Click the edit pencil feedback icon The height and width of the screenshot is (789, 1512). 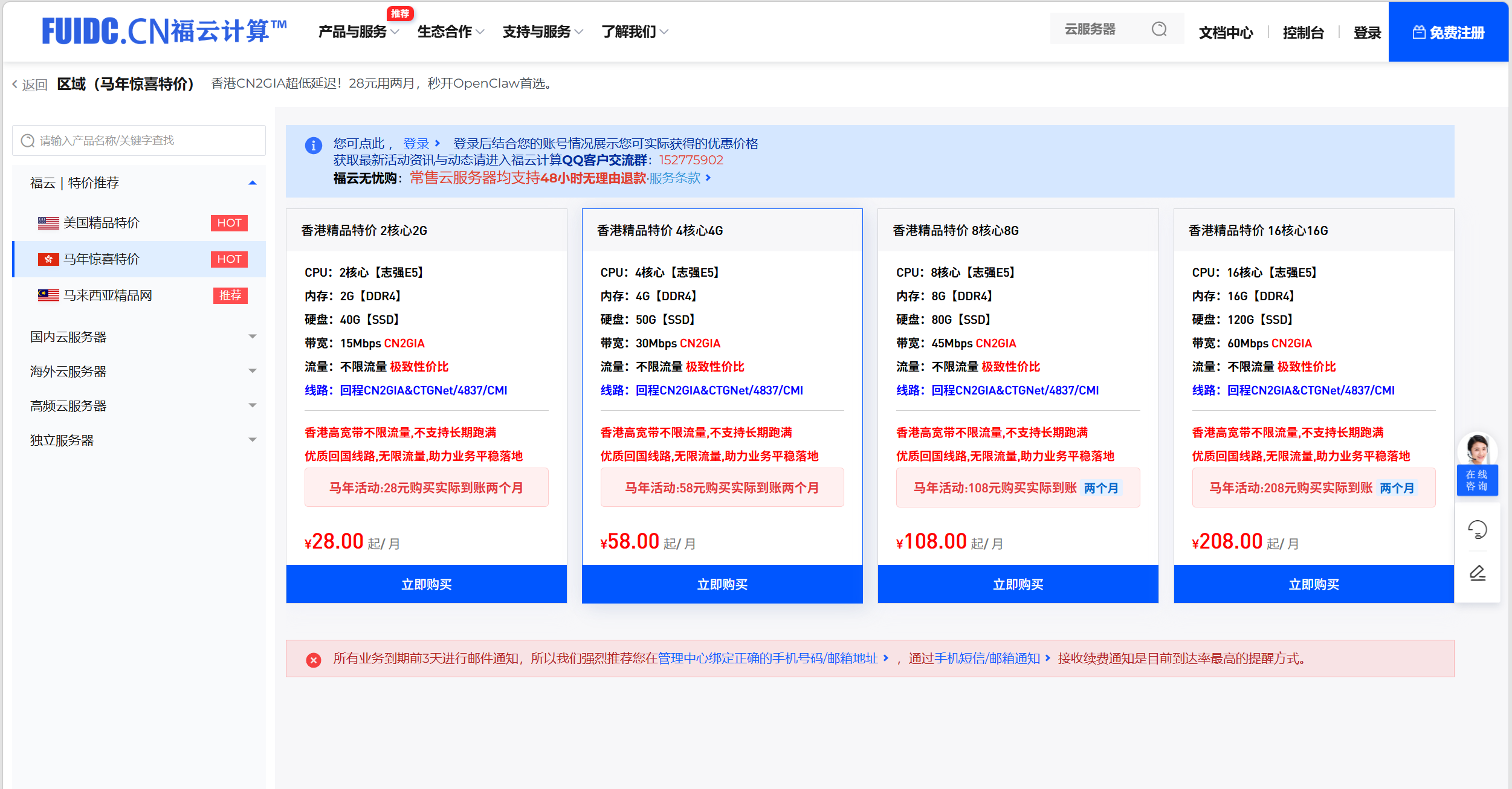pos(1477,573)
